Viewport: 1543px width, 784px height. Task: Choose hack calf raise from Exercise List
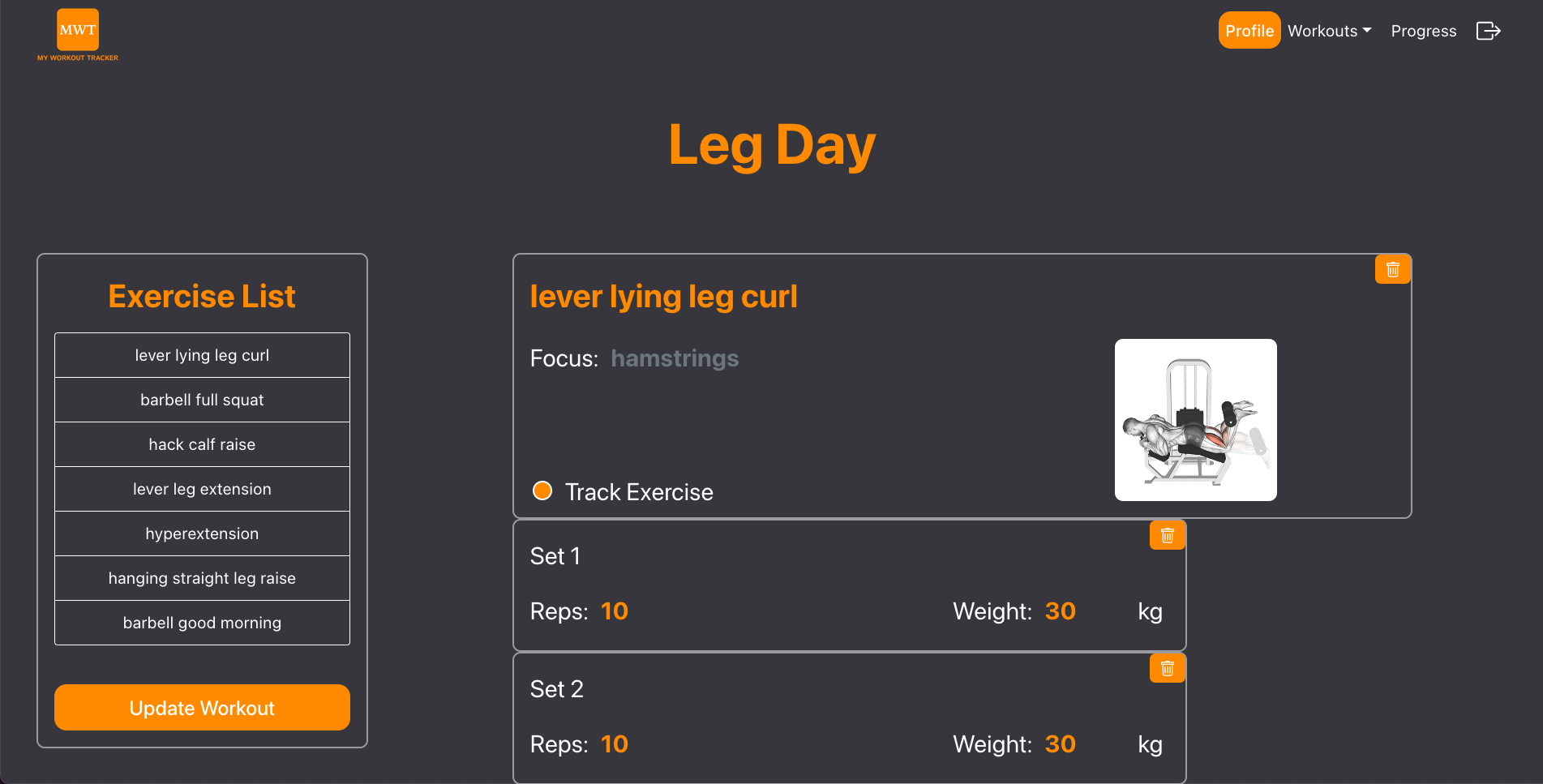point(202,444)
